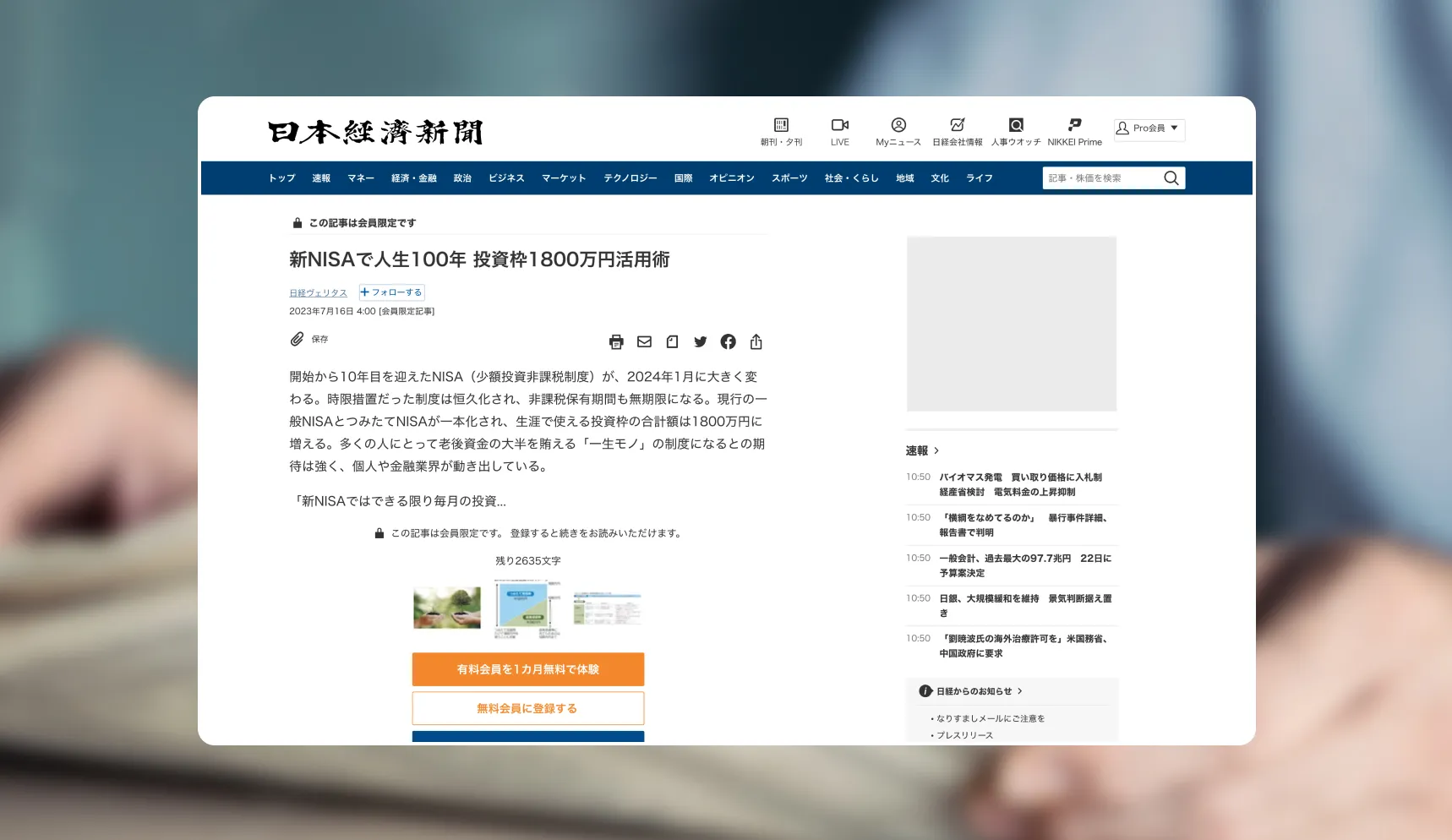The height and width of the screenshot is (840, 1452).
Task: Save the article with the 保存 clip
Action: (x=308, y=339)
